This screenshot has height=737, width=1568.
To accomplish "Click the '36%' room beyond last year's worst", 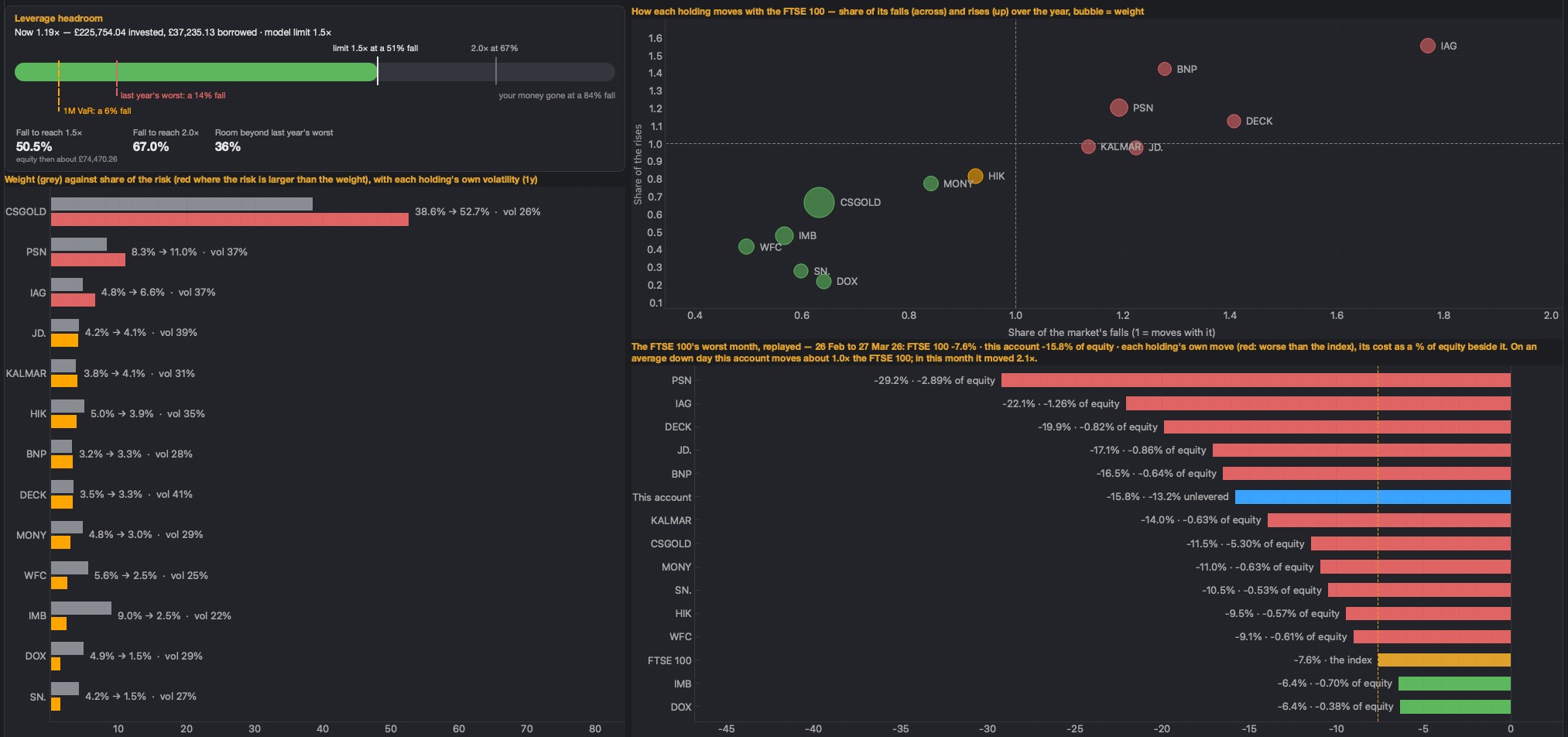I will click(228, 146).
